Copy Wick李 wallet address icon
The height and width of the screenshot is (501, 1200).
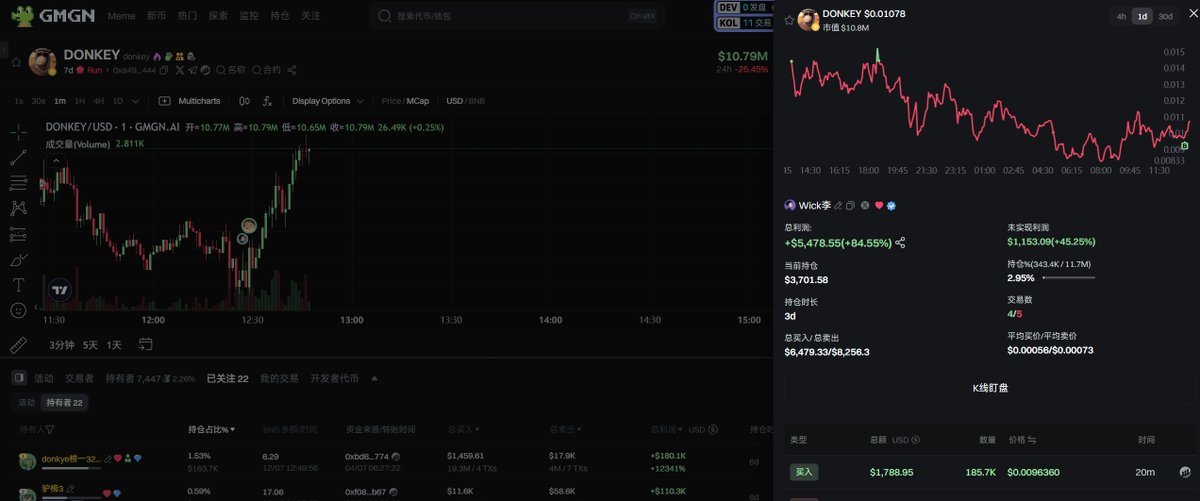coord(850,205)
